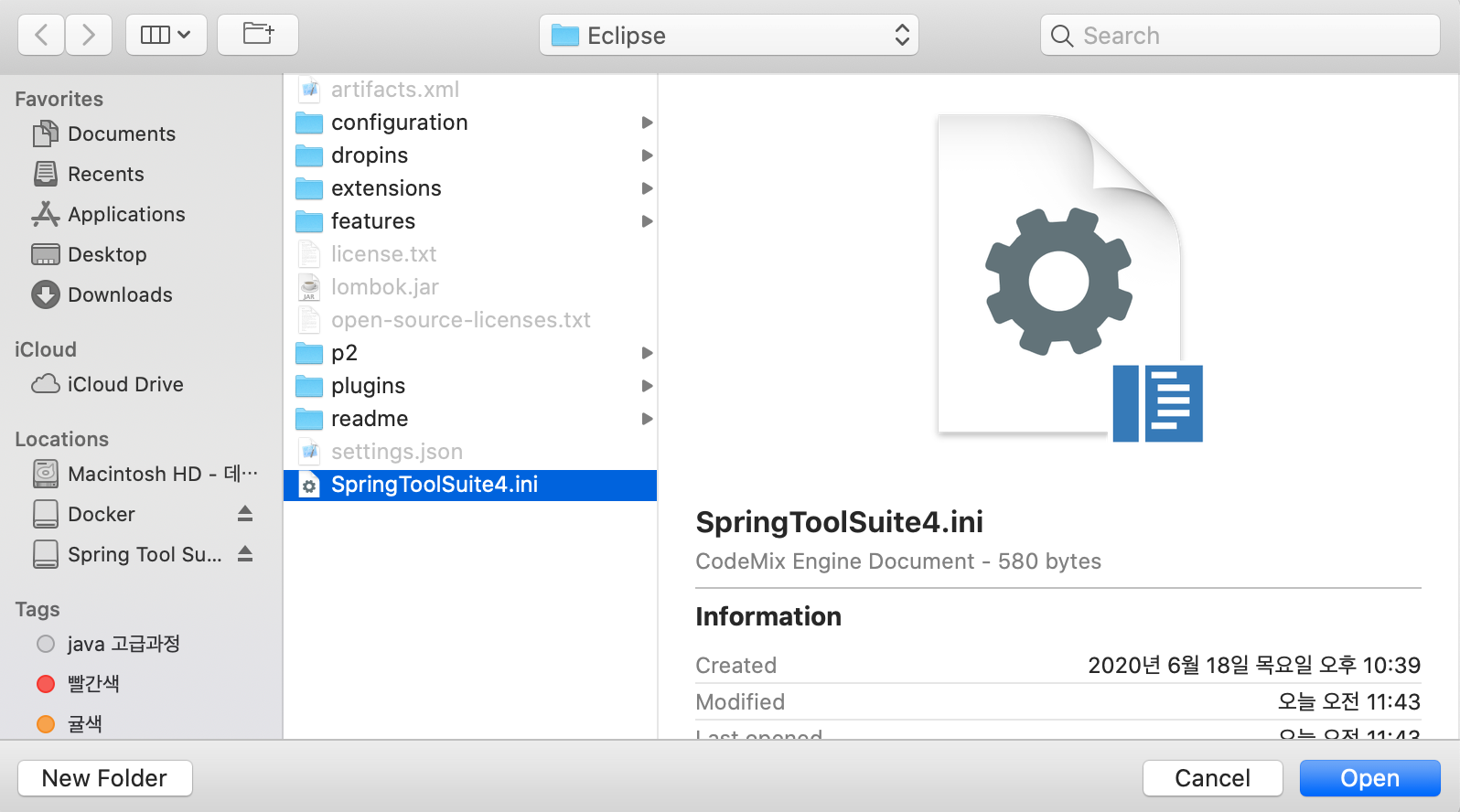Select the readme folder
This screenshot has height=812, width=1460.
tap(470, 419)
